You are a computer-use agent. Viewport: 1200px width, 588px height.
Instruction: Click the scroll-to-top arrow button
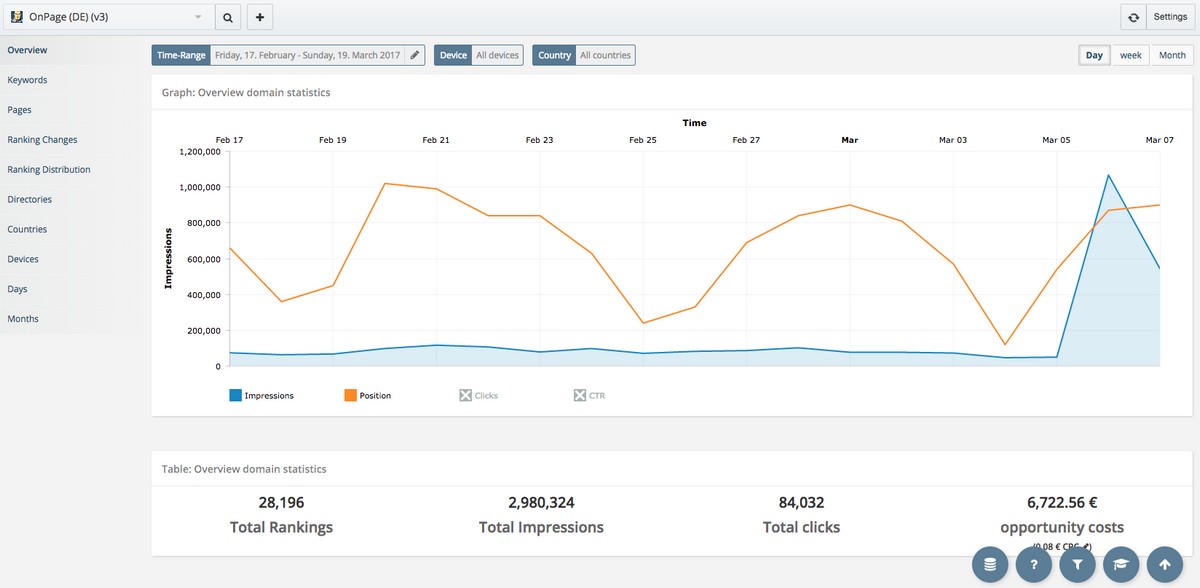pyautogui.click(x=1165, y=565)
